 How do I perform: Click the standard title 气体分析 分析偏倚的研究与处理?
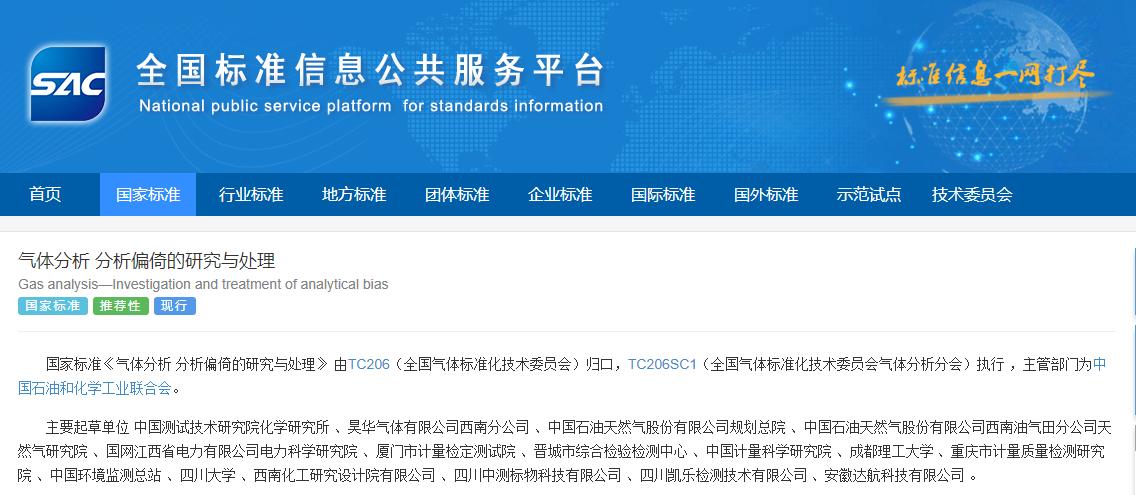[x=146, y=261]
